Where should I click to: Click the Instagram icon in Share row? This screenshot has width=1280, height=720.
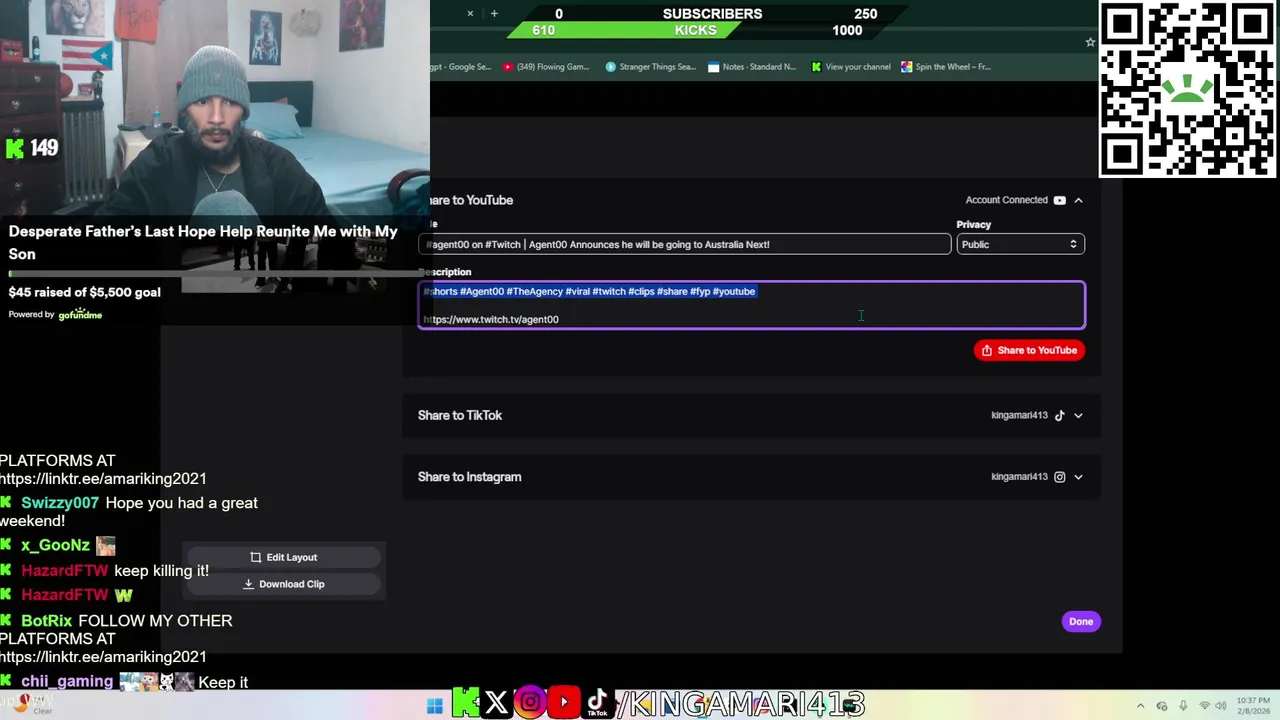[x=1059, y=477]
